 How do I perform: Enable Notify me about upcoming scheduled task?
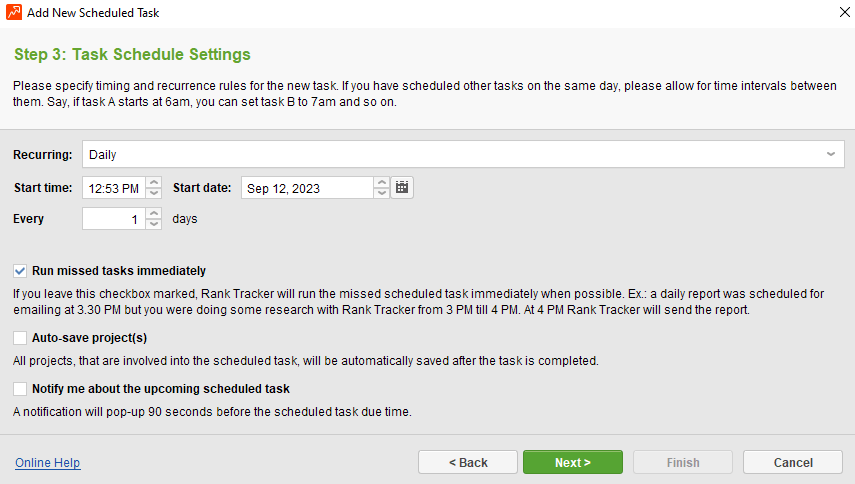pos(20,389)
